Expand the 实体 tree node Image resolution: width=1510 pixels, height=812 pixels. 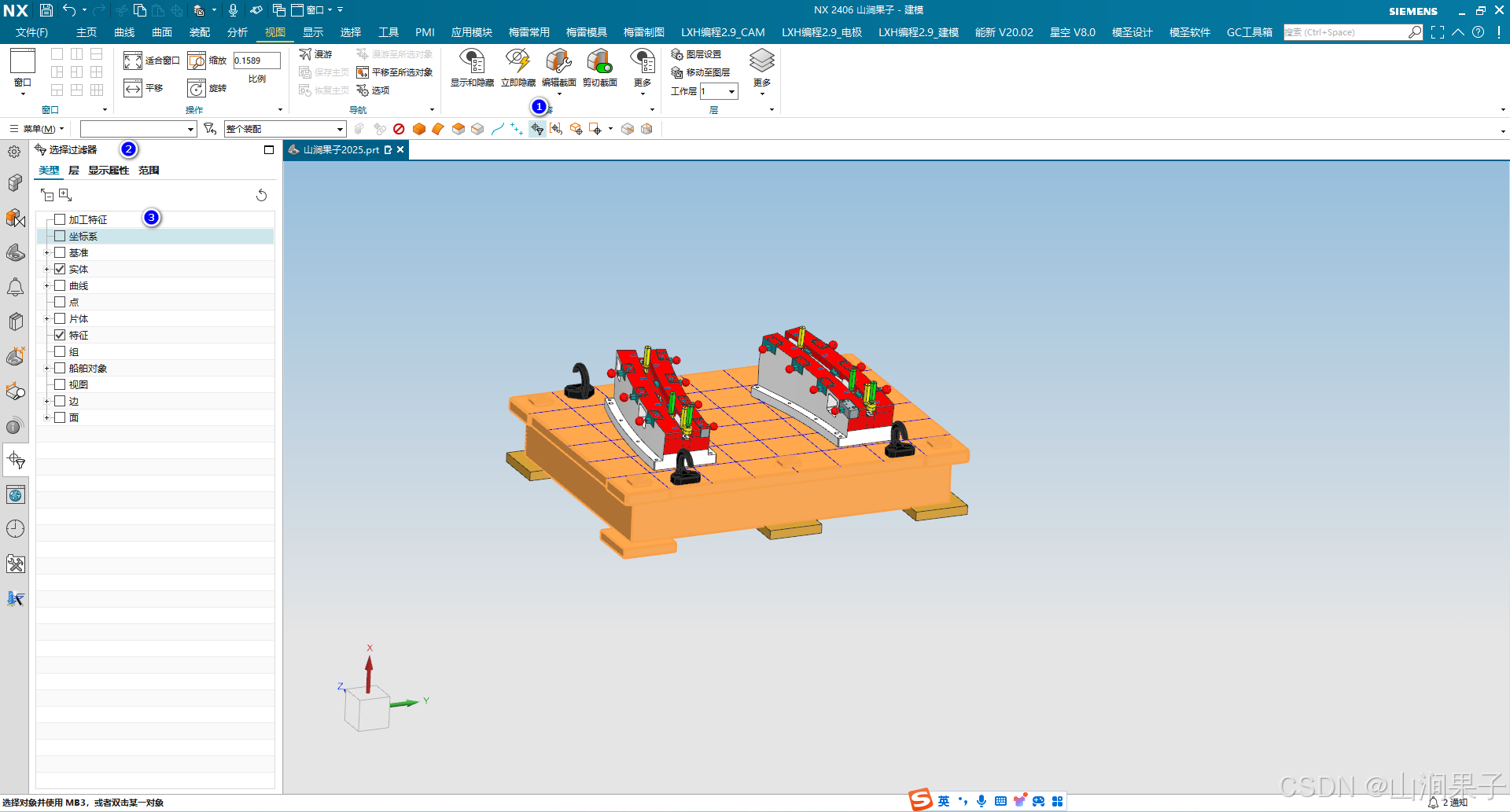46,270
